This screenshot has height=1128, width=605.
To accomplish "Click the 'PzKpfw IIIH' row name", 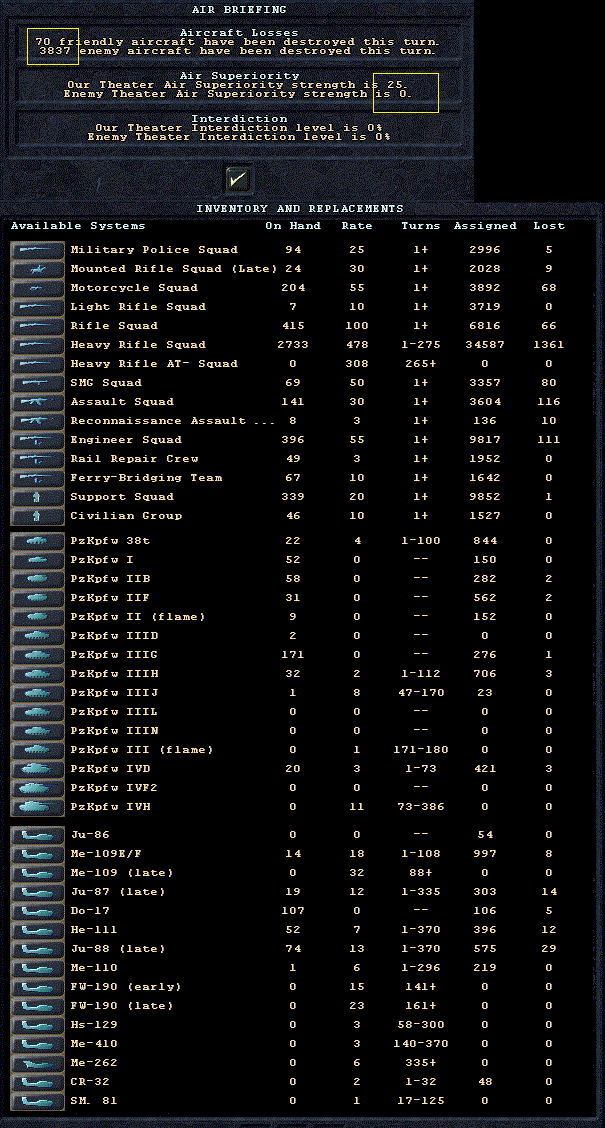I will (114, 674).
